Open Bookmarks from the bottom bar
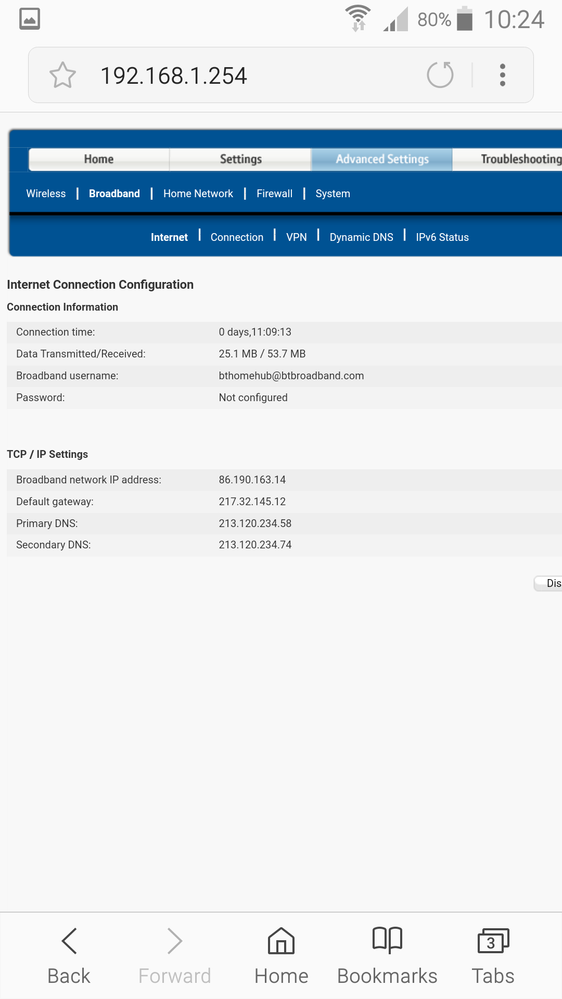This screenshot has height=999, width=562. click(387, 955)
